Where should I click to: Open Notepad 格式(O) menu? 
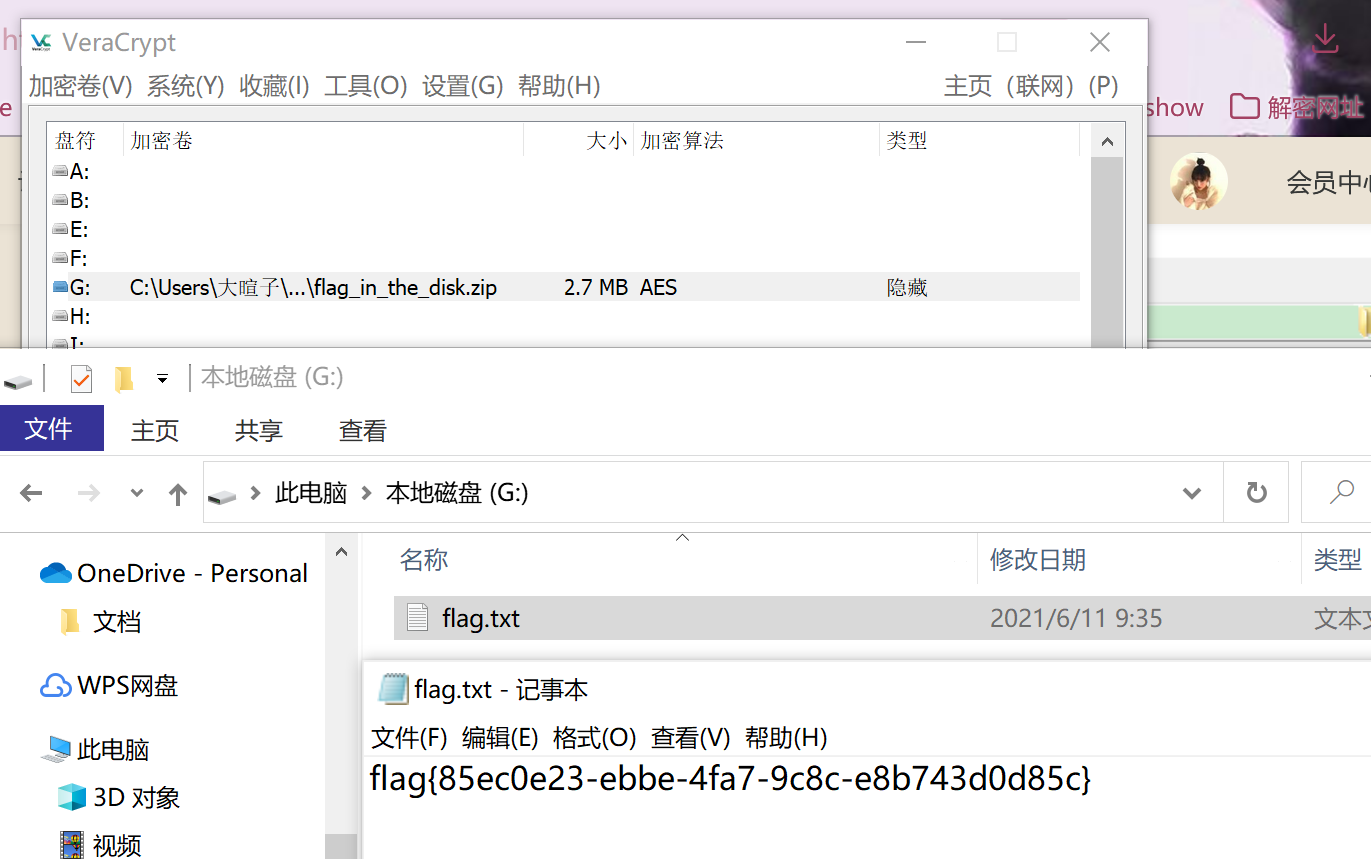[x=595, y=738]
